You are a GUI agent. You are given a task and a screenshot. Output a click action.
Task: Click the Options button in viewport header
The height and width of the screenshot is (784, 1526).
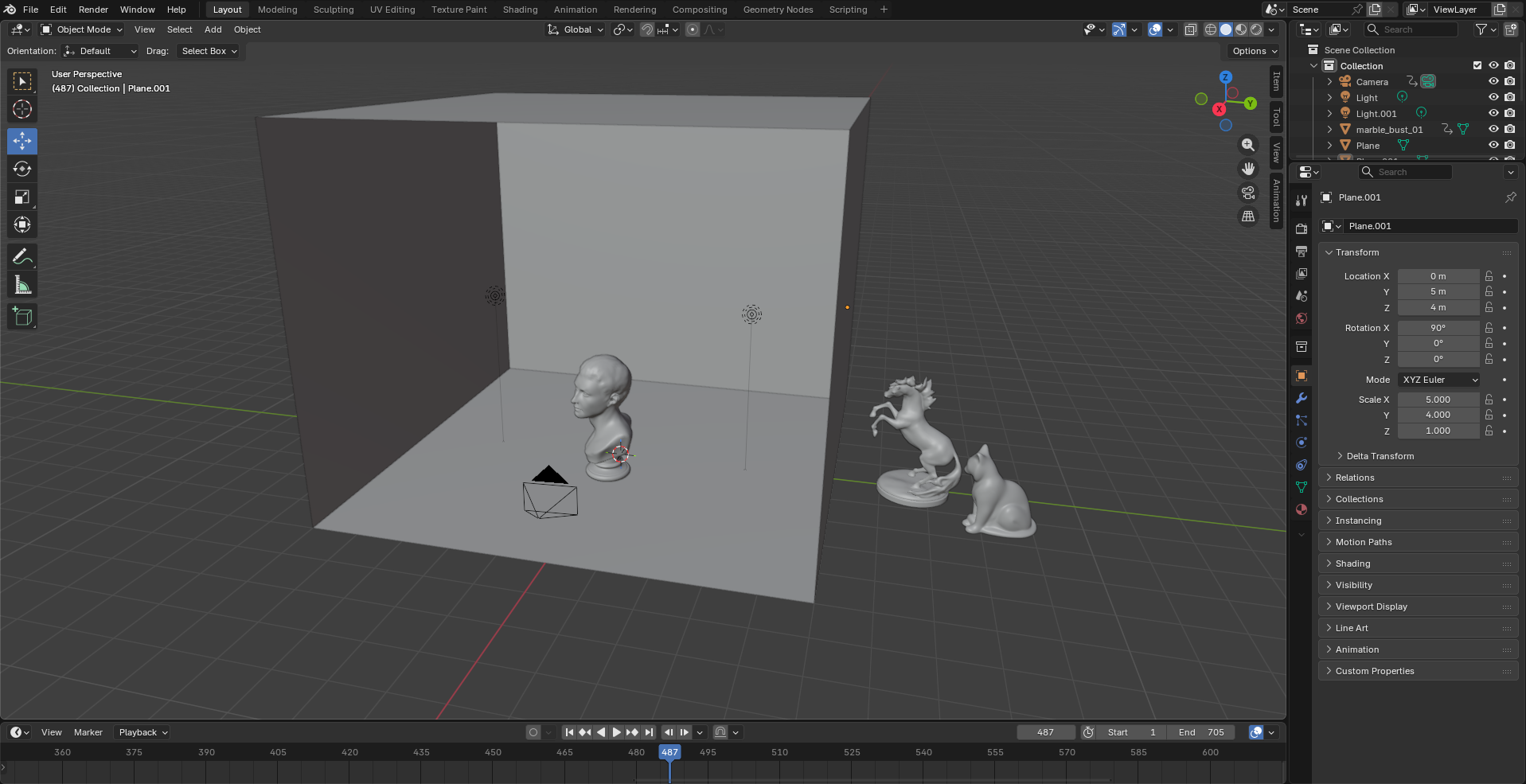1254,51
